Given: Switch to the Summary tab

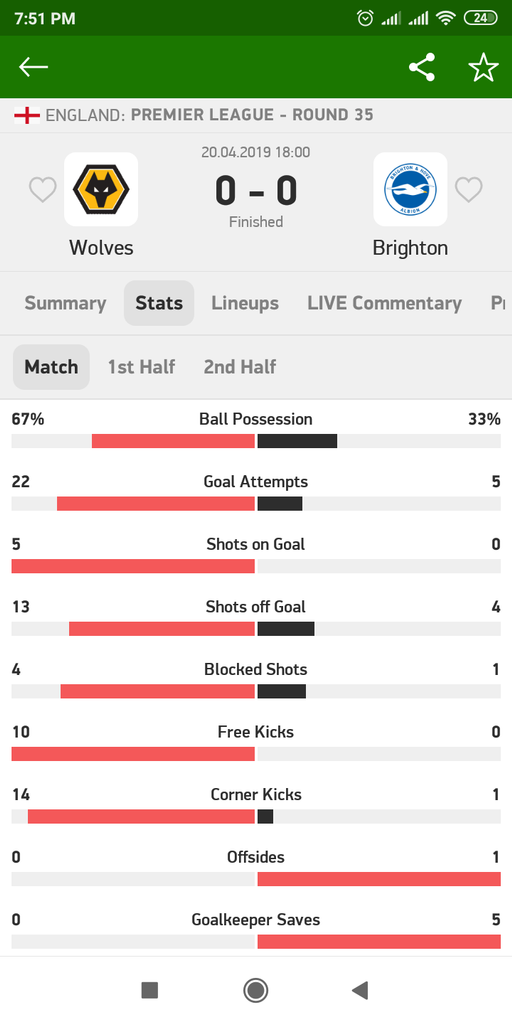Looking at the screenshot, I should tap(65, 303).
